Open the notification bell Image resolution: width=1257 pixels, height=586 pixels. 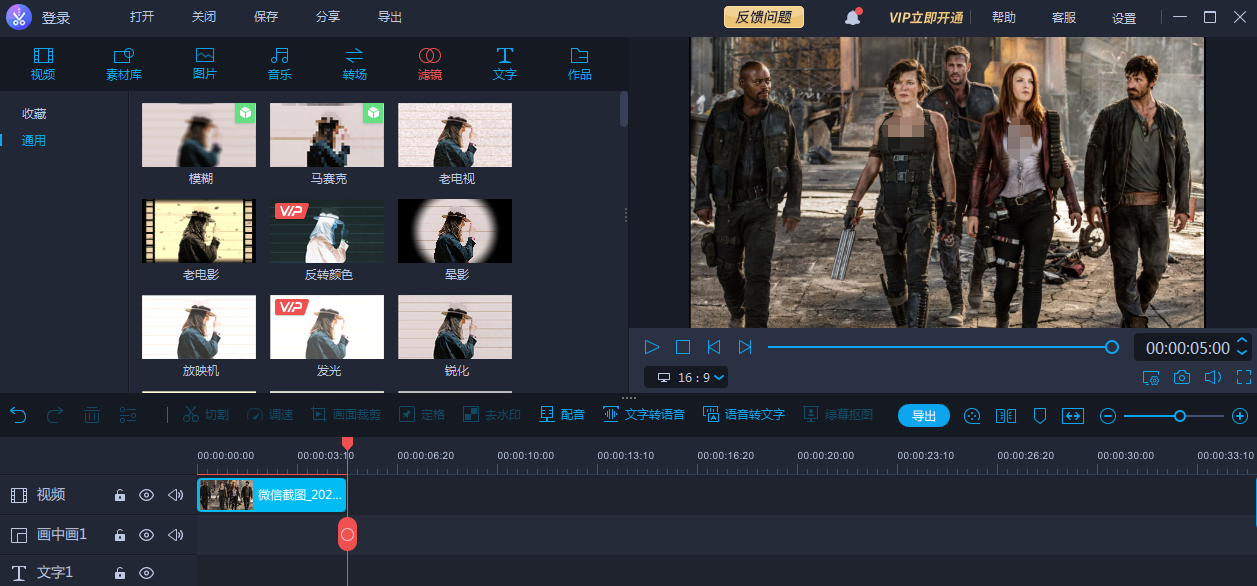(853, 17)
